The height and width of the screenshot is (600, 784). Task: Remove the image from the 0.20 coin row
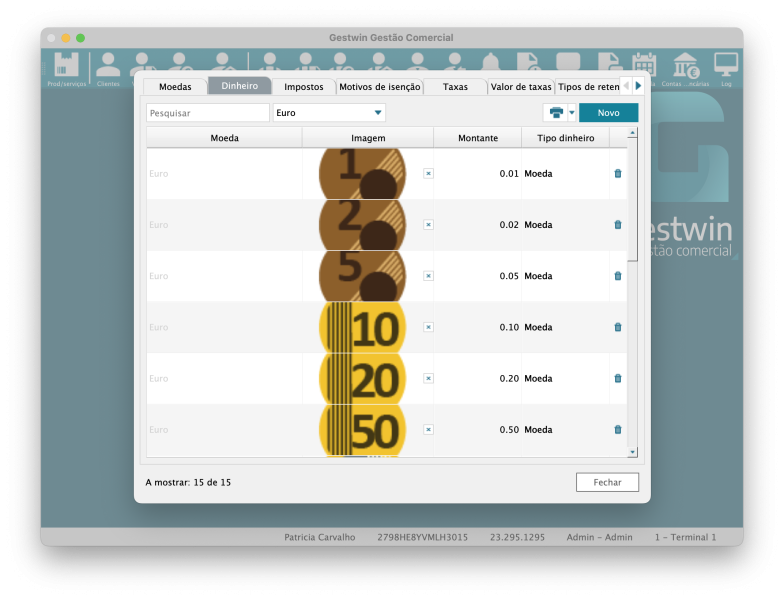pyautogui.click(x=428, y=378)
